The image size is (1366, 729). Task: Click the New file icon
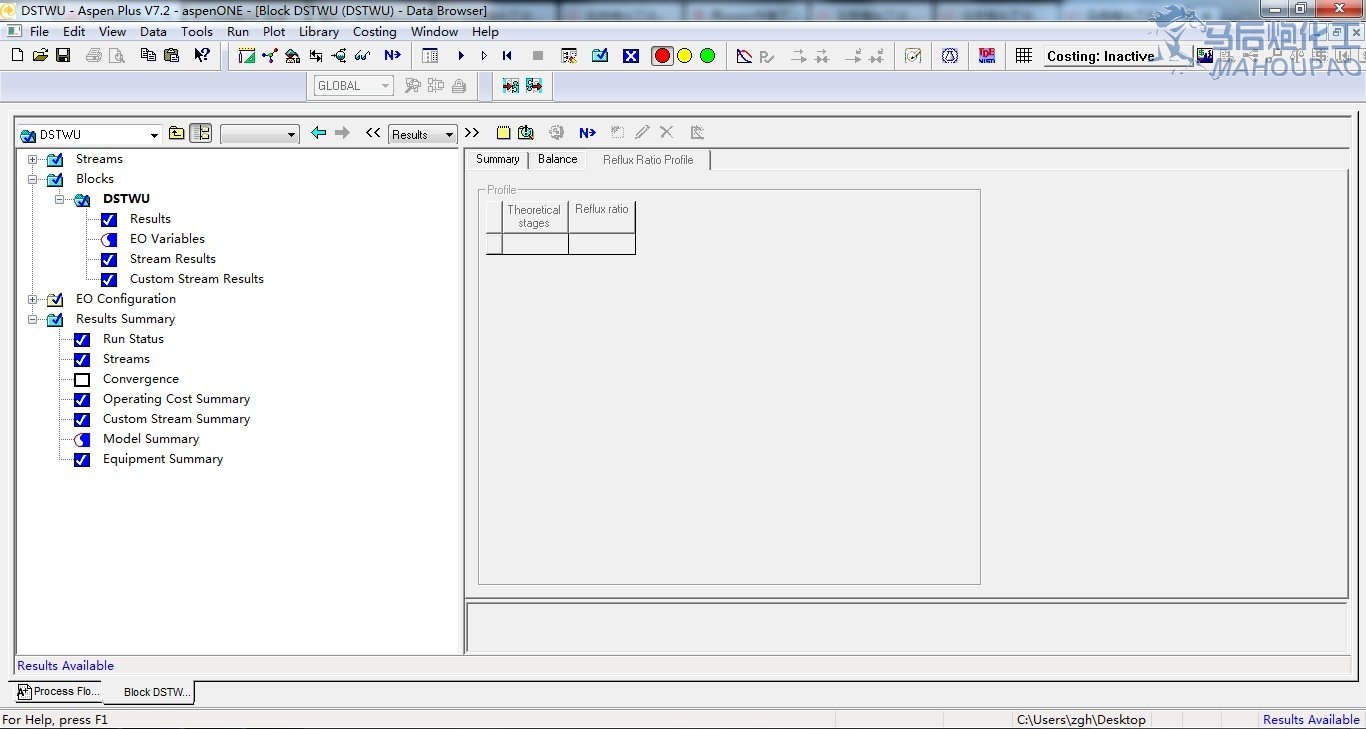point(17,56)
